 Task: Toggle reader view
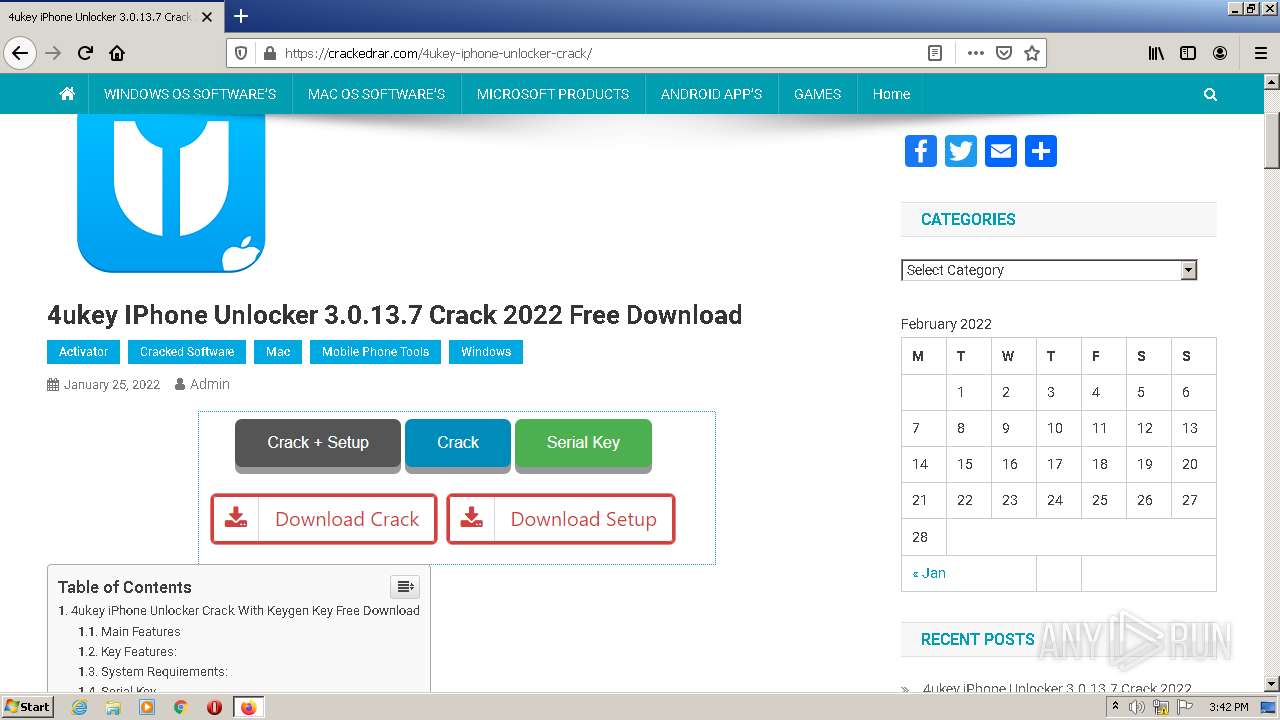935,53
